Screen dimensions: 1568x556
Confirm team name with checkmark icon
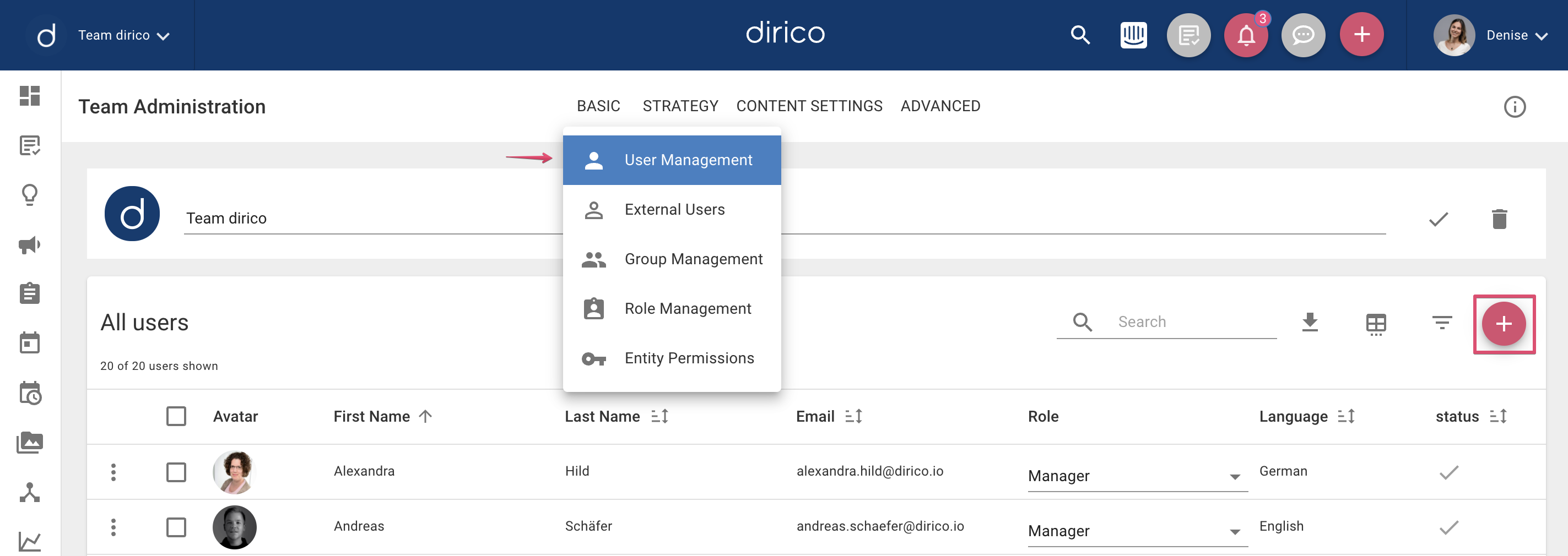1439,219
